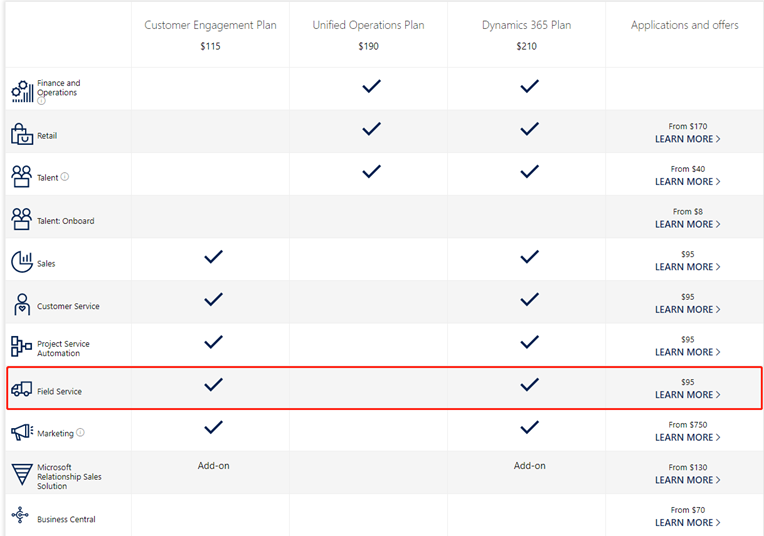
Task: Click the Dynamics 365 Plan checkmark for Customer Service
Action: [529, 299]
